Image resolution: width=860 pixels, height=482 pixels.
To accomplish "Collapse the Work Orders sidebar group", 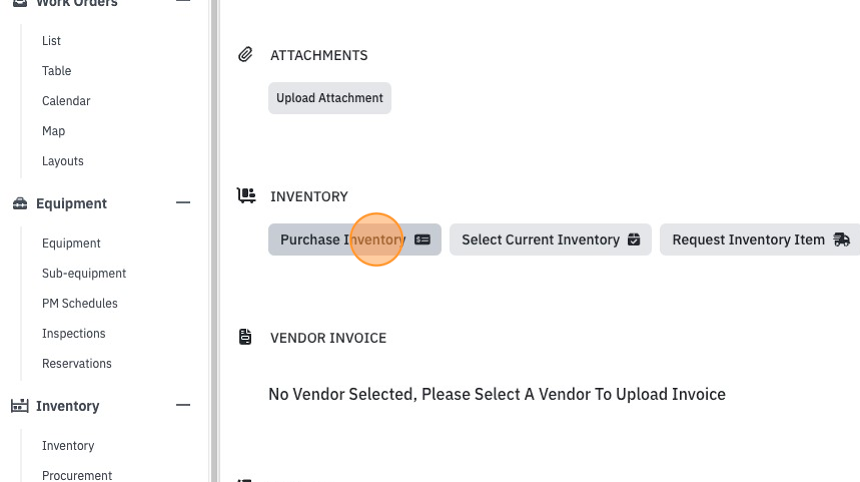I will [x=183, y=2].
